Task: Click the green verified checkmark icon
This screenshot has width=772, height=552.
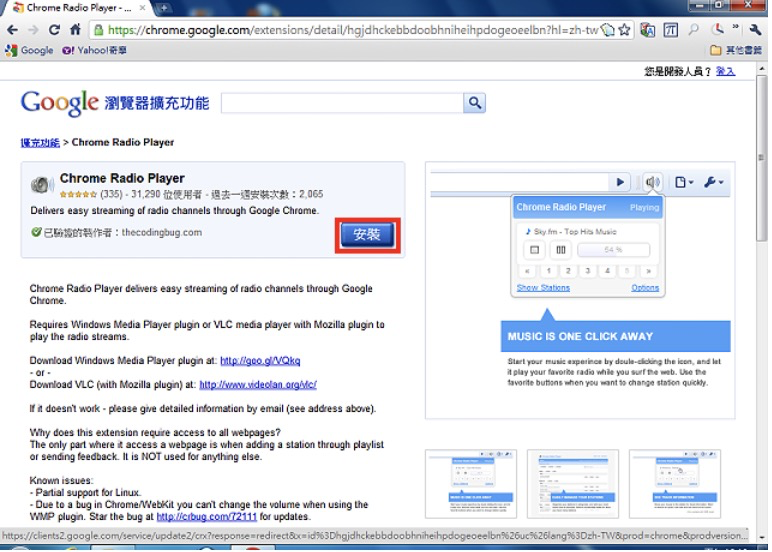Action: coord(36,232)
